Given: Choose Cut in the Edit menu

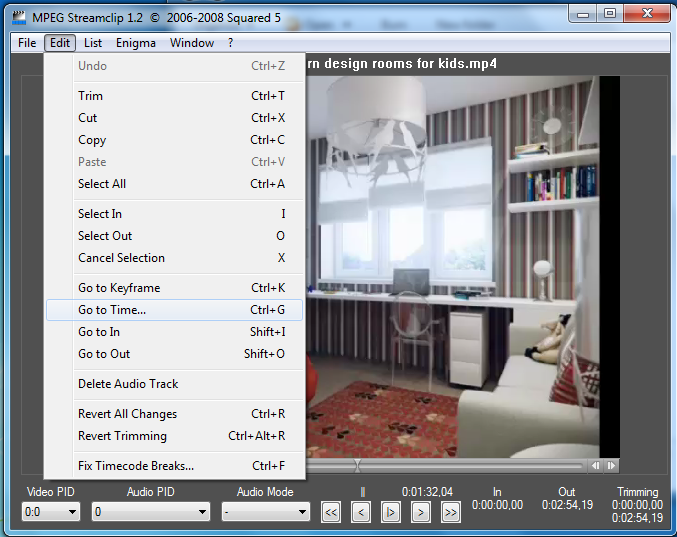Looking at the screenshot, I should point(174,118).
